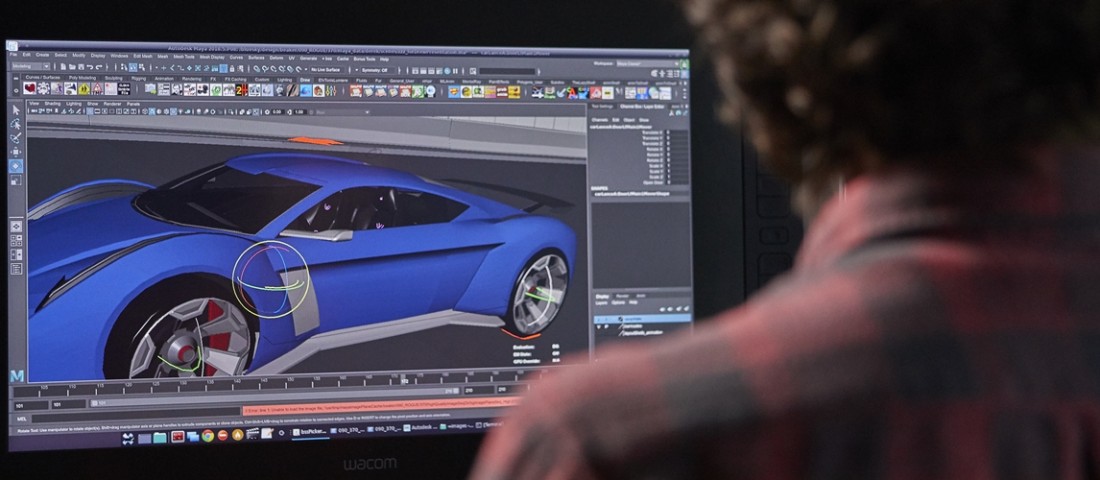The width and height of the screenshot is (1100, 480).
Task: Click the single-pane layout icon below toolbox
Action: (x=15, y=226)
